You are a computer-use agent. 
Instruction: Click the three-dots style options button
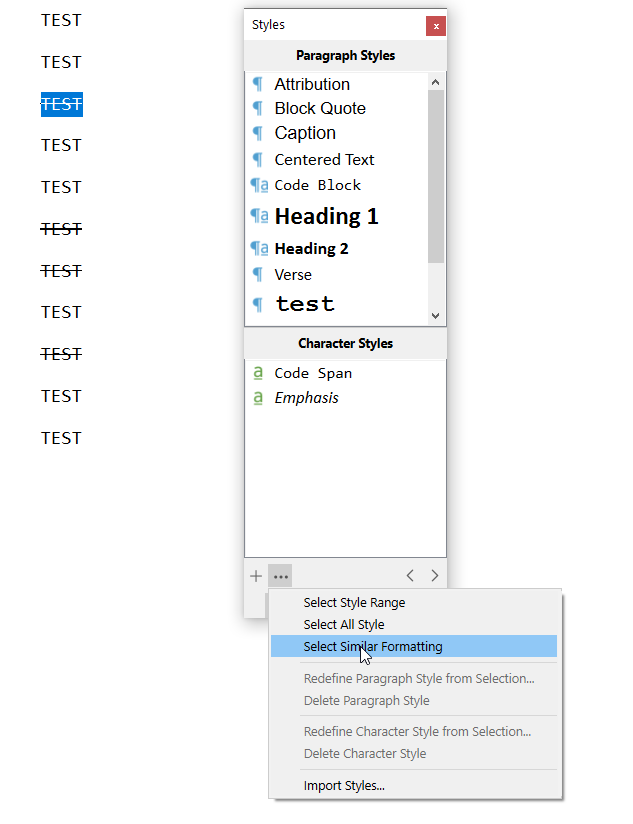click(281, 576)
